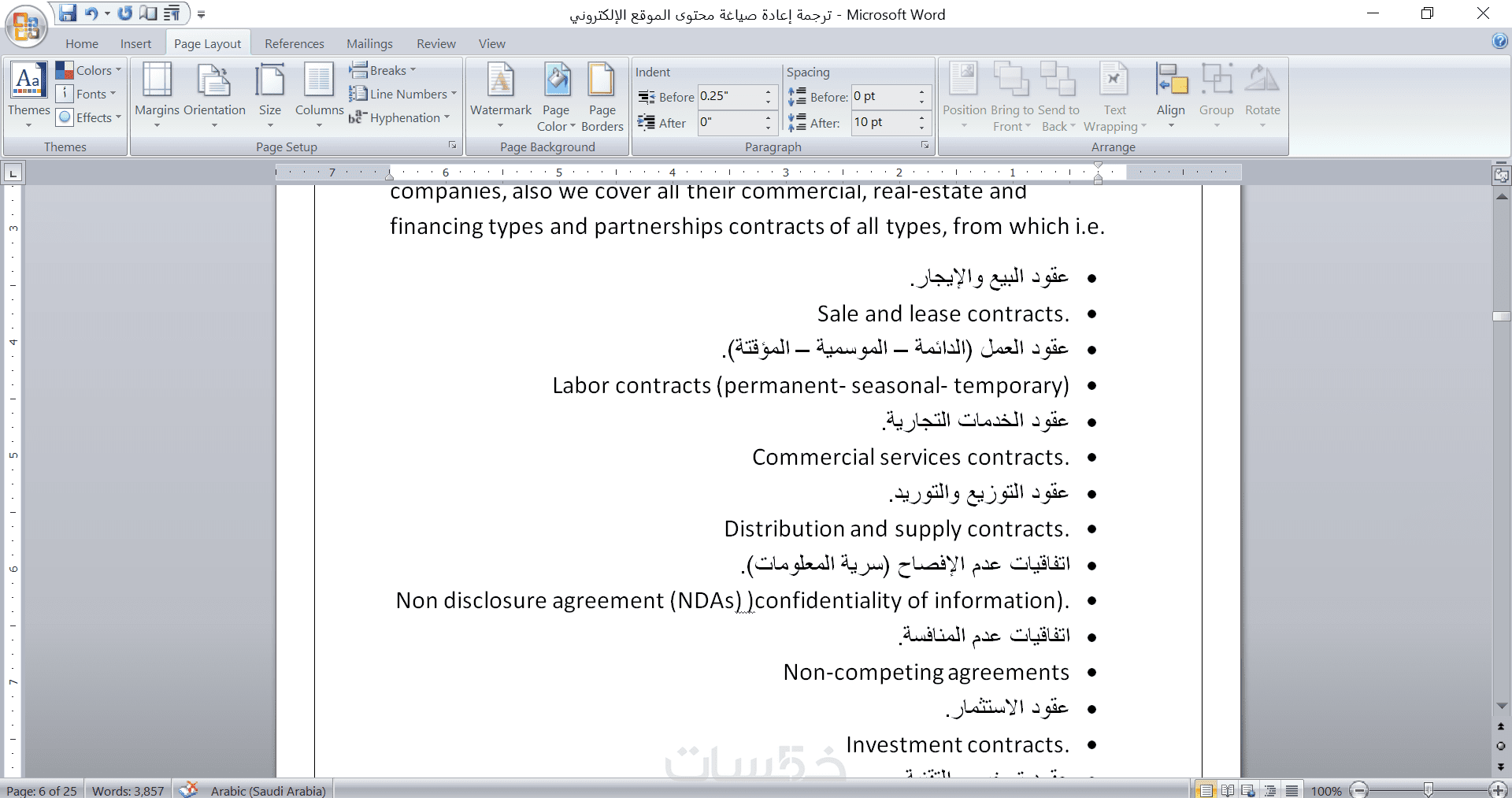Switch to Draft view
Image resolution: width=1512 pixels, height=798 pixels.
[1291, 790]
